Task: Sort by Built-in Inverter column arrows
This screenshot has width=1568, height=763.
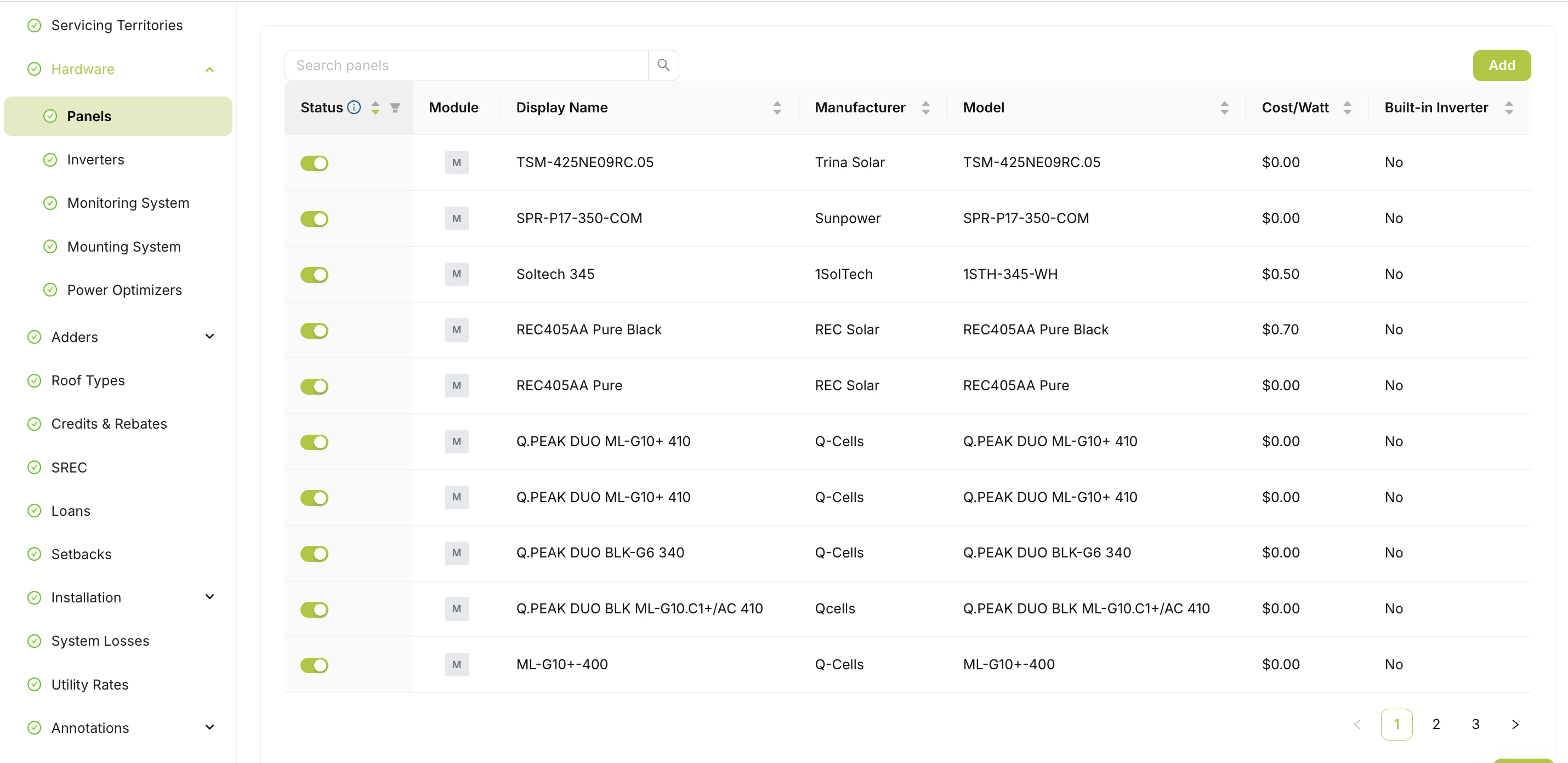Action: click(x=1509, y=107)
